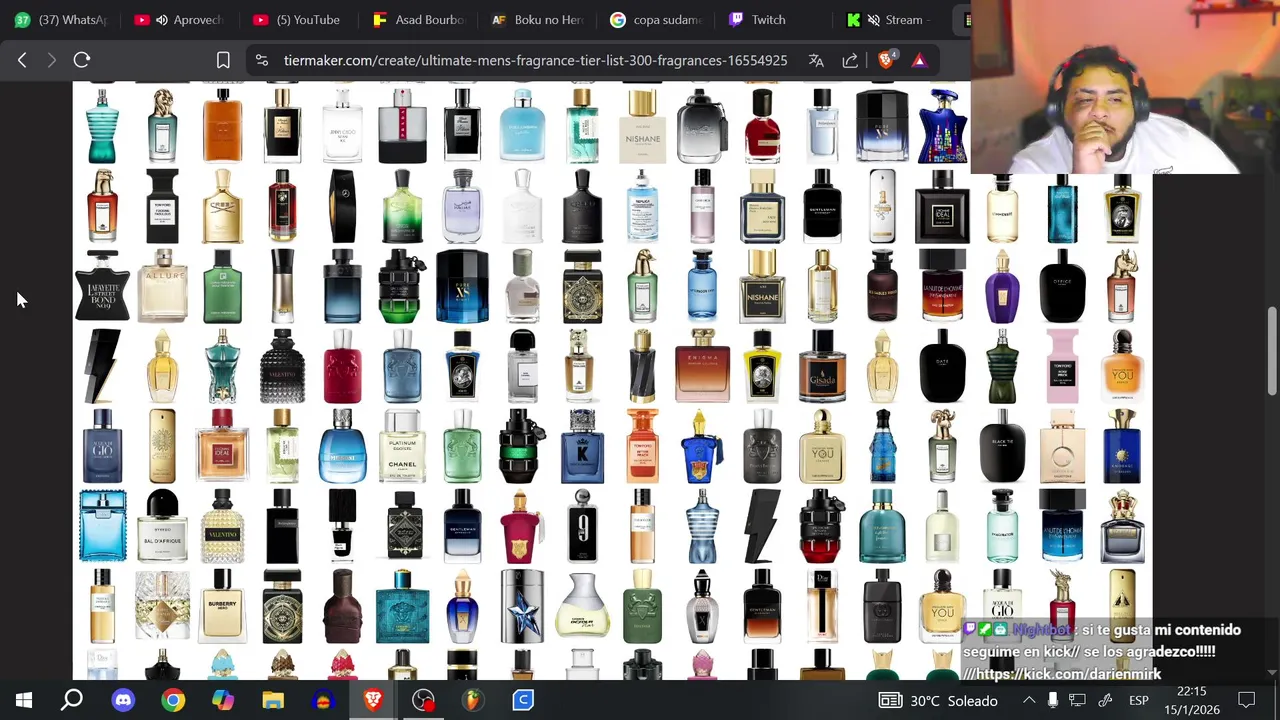Select the black Office fragrance bottle

click(x=1062, y=286)
